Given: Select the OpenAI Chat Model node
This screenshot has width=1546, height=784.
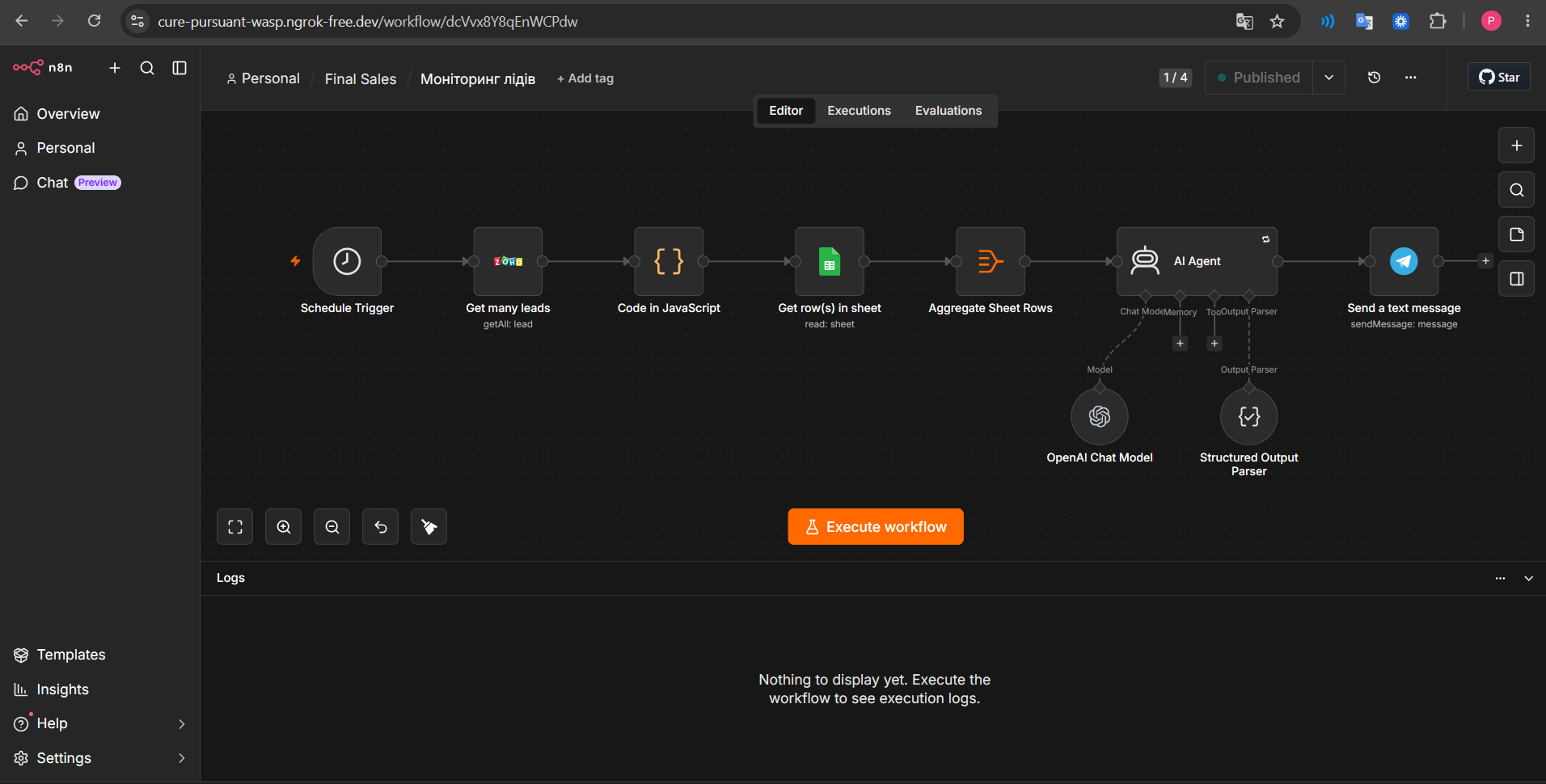Looking at the screenshot, I should (x=1100, y=416).
